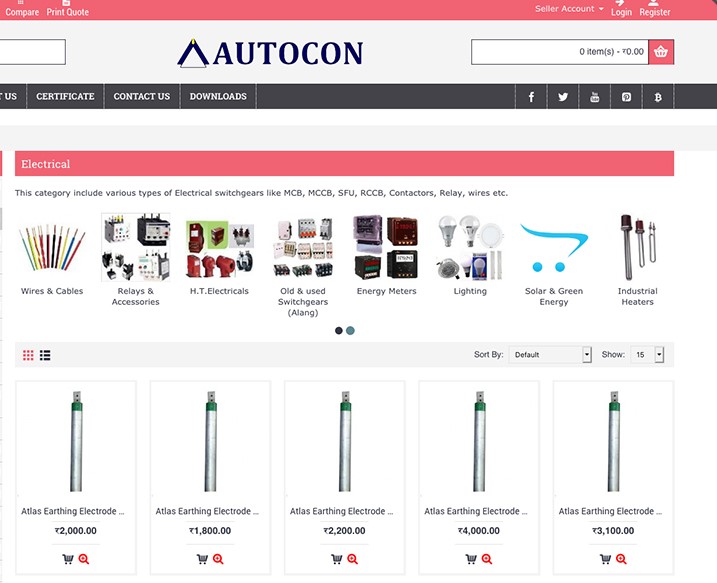Click the Login link
Image resolution: width=717 pixels, height=583 pixels.
tap(621, 9)
